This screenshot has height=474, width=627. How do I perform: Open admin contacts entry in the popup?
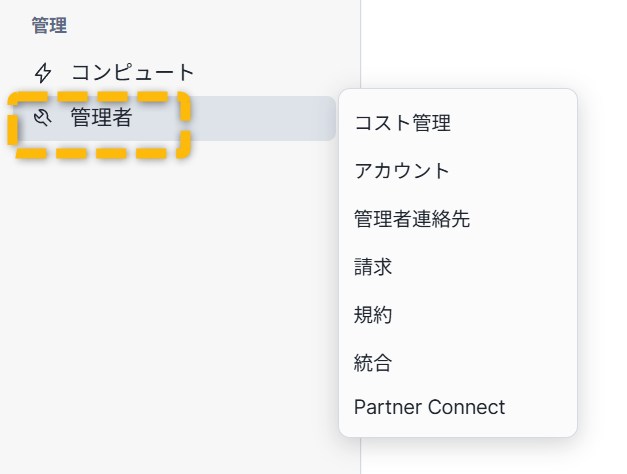[x=412, y=219]
